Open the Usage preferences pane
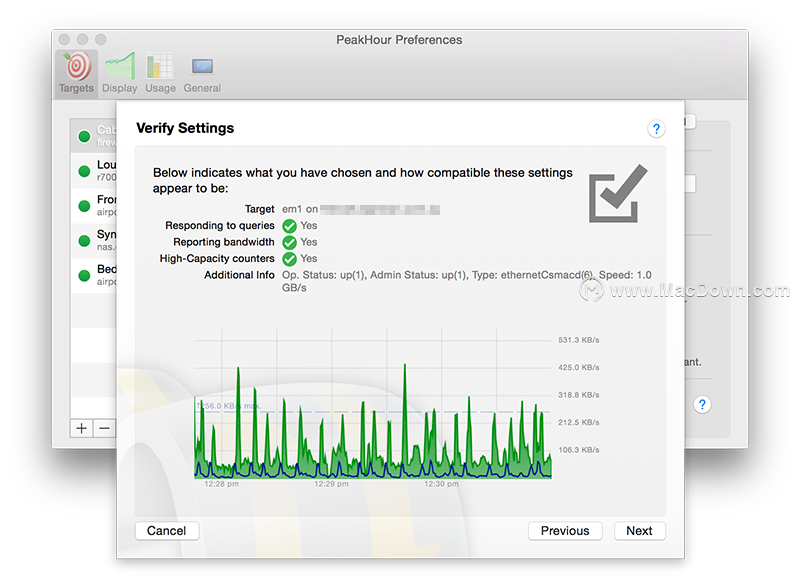This screenshot has width=800, height=578. click(x=160, y=73)
